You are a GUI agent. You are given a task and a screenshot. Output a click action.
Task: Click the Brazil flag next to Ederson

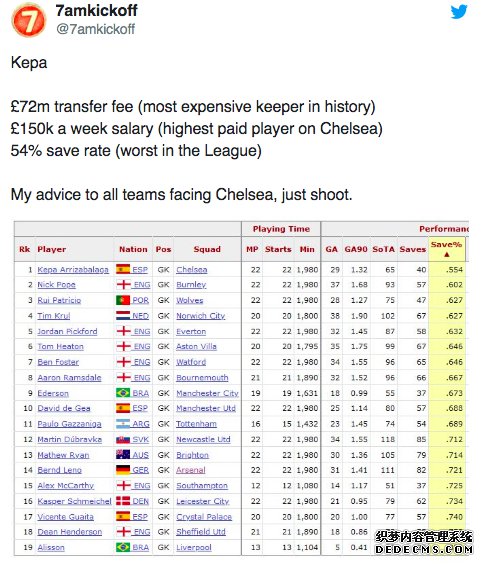[123, 393]
